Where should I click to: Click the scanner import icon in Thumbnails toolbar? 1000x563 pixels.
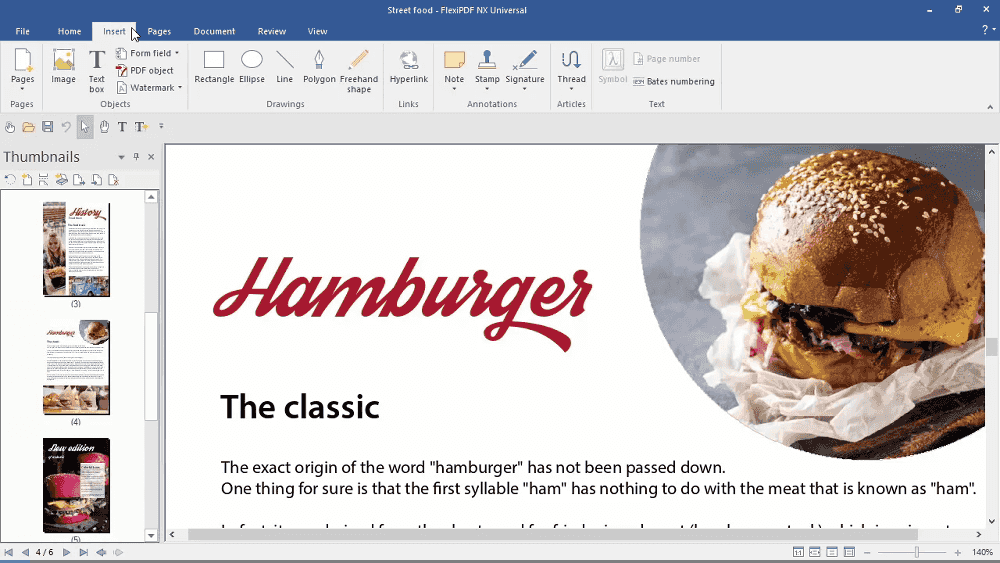coord(61,180)
